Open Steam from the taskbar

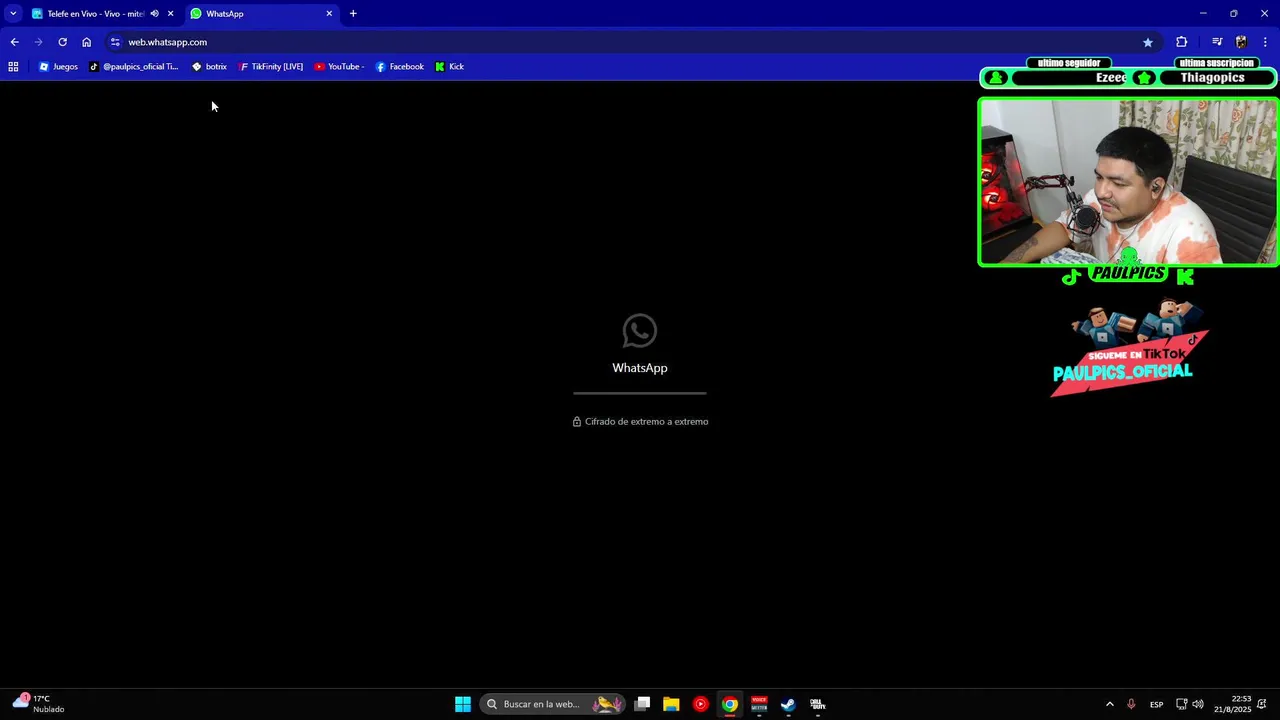click(x=788, y=704)
